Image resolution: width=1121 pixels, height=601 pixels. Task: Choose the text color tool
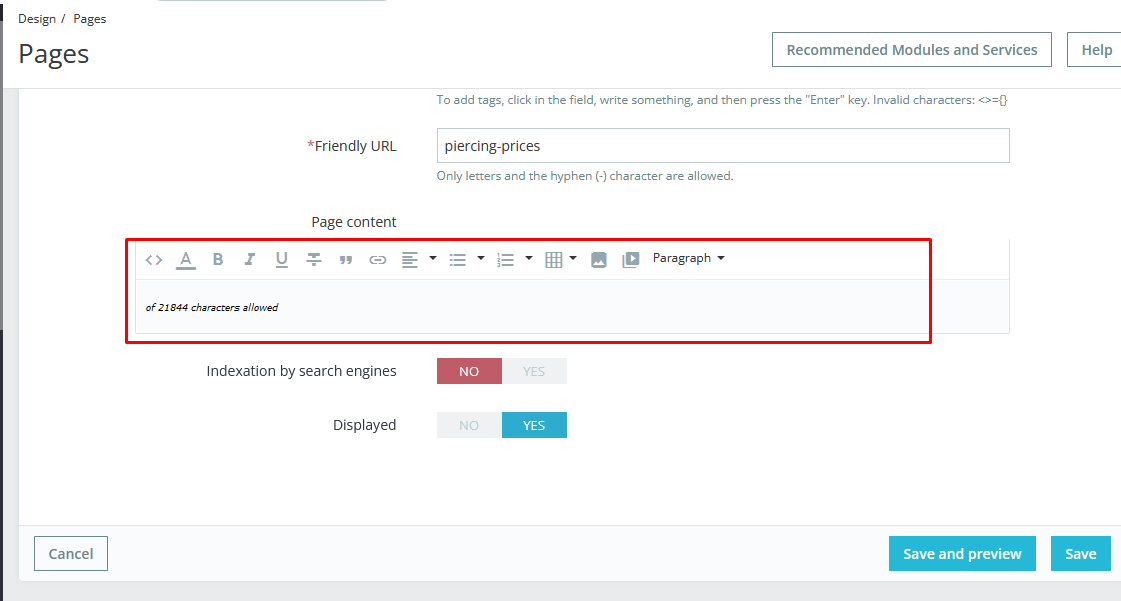coord(186,259)
